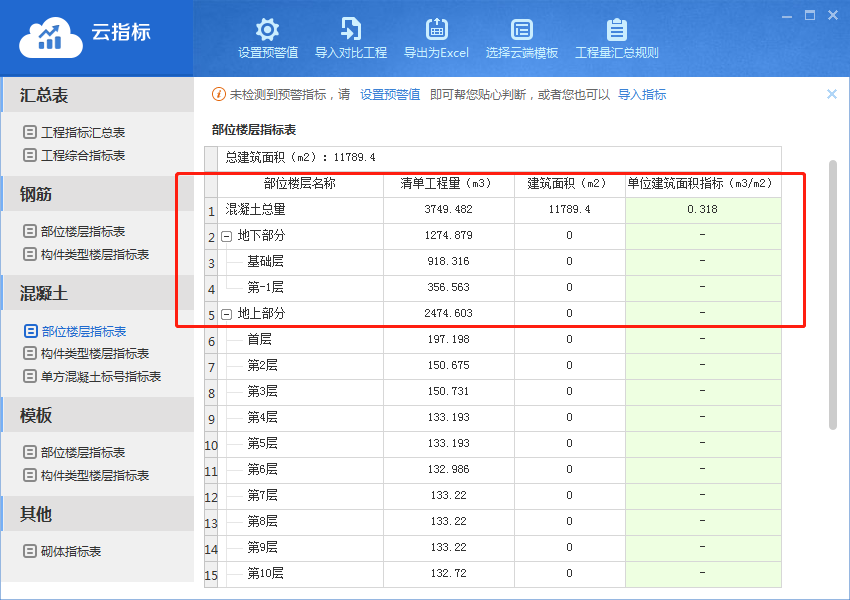Open 部位楼层指标表 under 模板
This screenshot has height=600, width=850.
tap(83, 453)
